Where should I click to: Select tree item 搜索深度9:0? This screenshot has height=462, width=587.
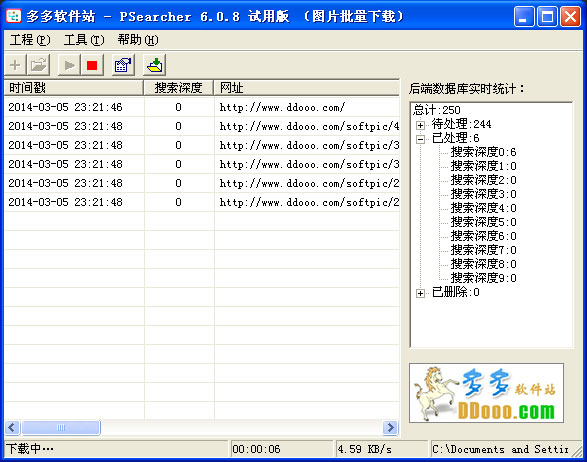coord(483,278)
